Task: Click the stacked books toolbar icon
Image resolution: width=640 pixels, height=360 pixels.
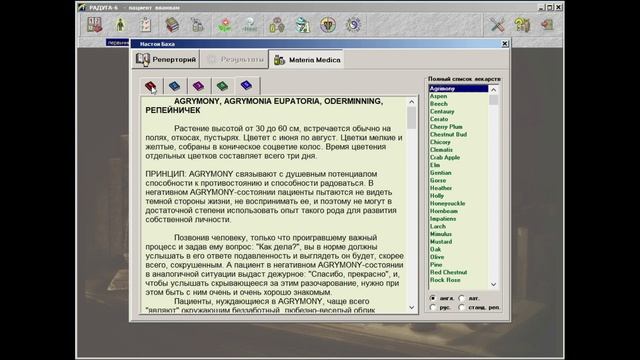Action: [172, 25]
